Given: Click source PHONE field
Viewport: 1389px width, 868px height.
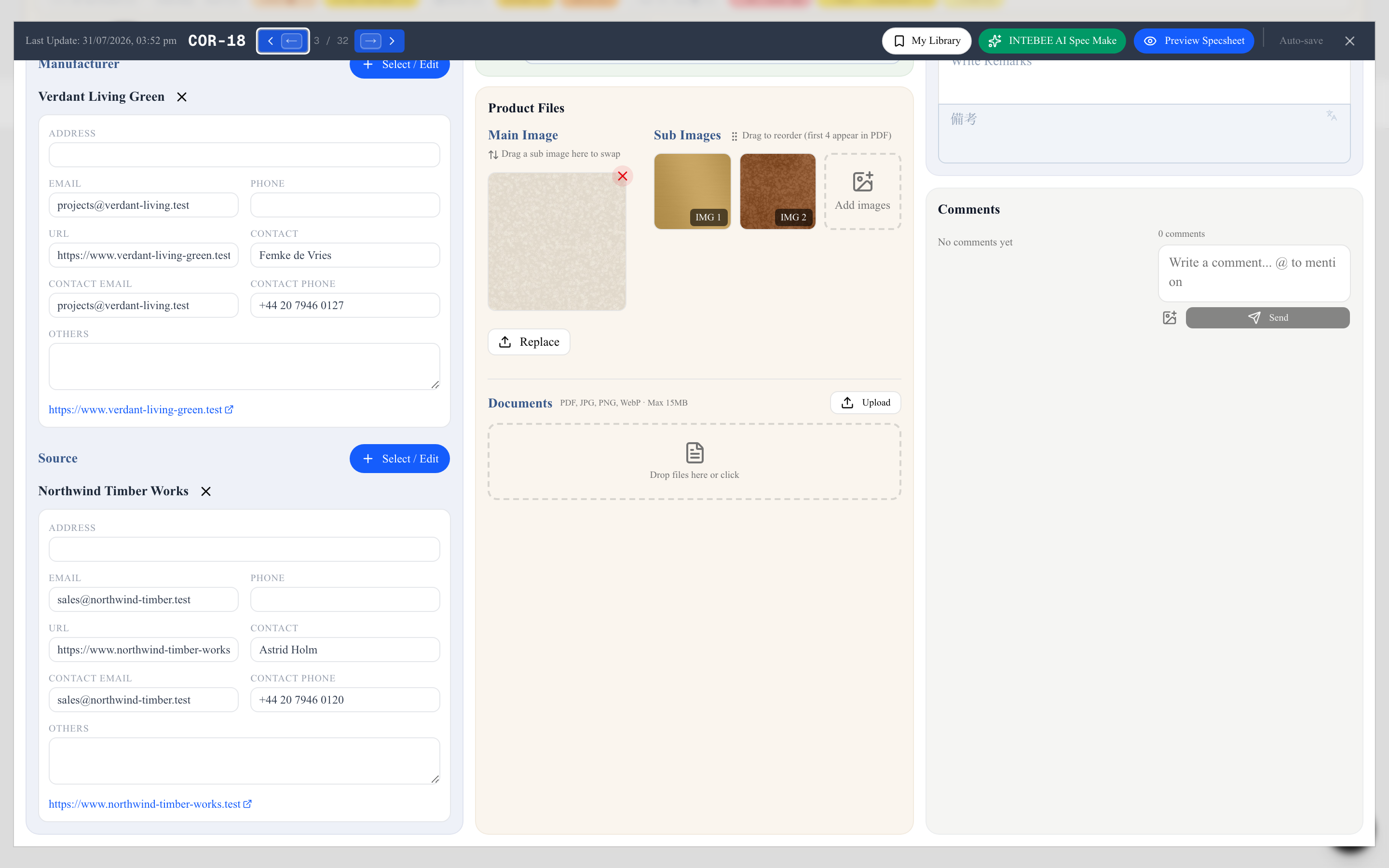Looking at the screenshot, I should tap(345, 599).
